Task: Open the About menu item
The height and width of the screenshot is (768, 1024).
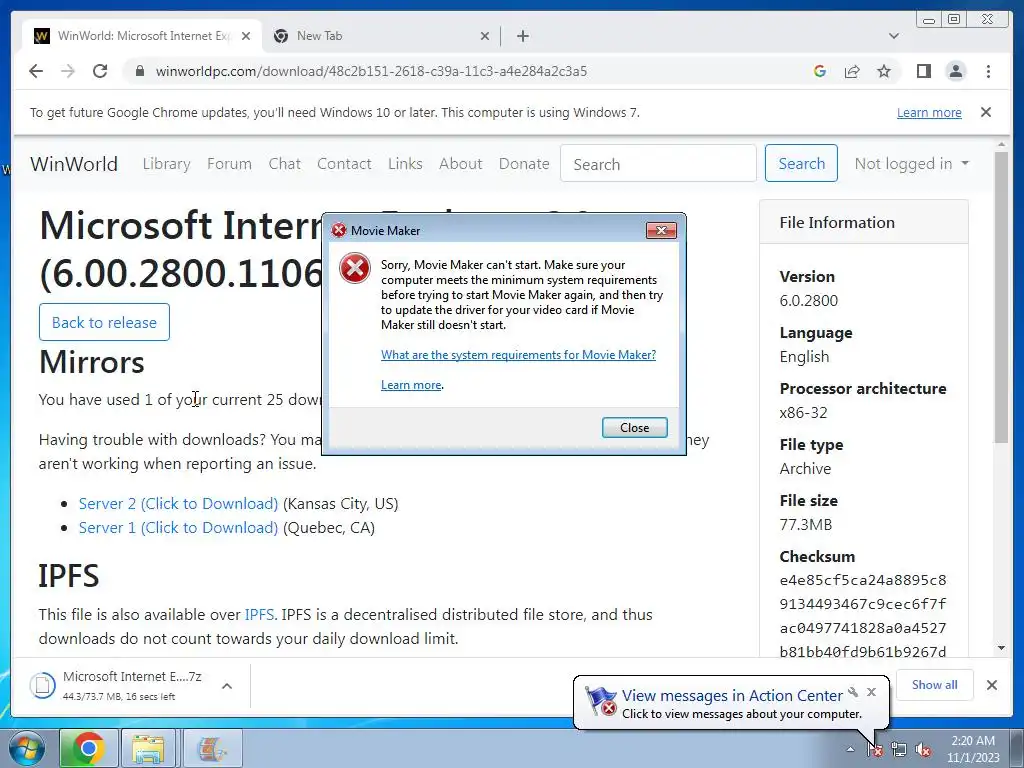Action: point(460,164)
